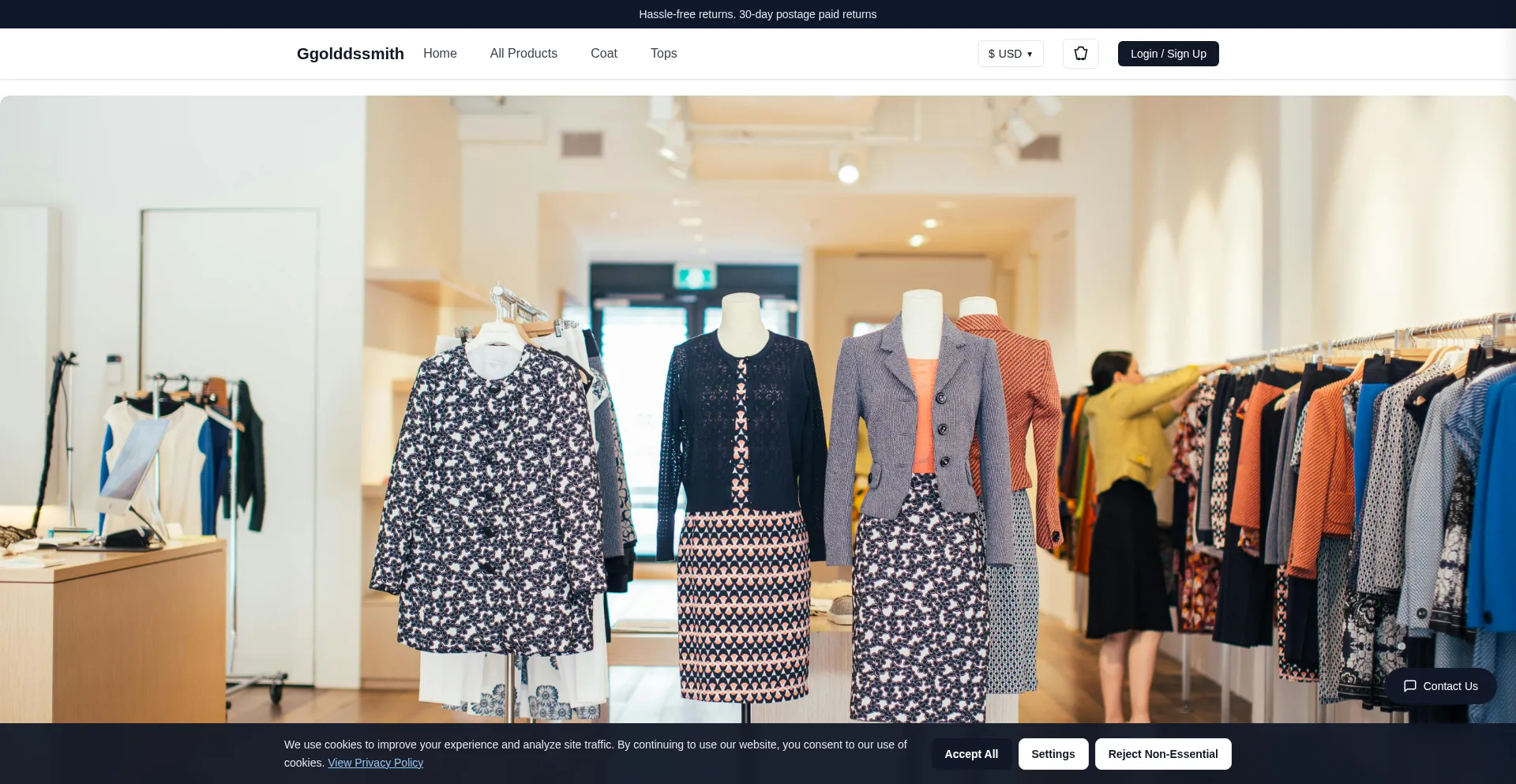Viewport: 1516px width, 784px height.
Task: Open the shopping bag cart icon
Action: click(x=1080, y=54)
